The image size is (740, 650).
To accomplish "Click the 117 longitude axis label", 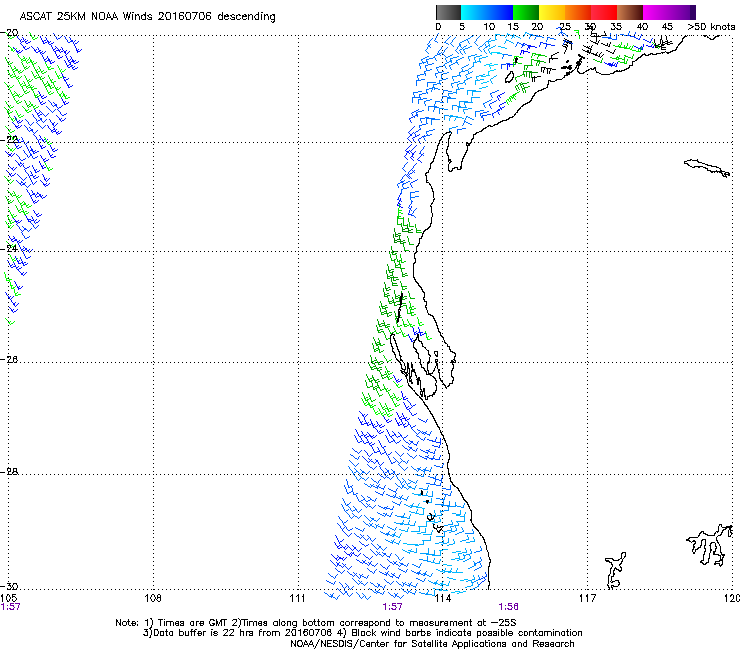I will [588, 598].
